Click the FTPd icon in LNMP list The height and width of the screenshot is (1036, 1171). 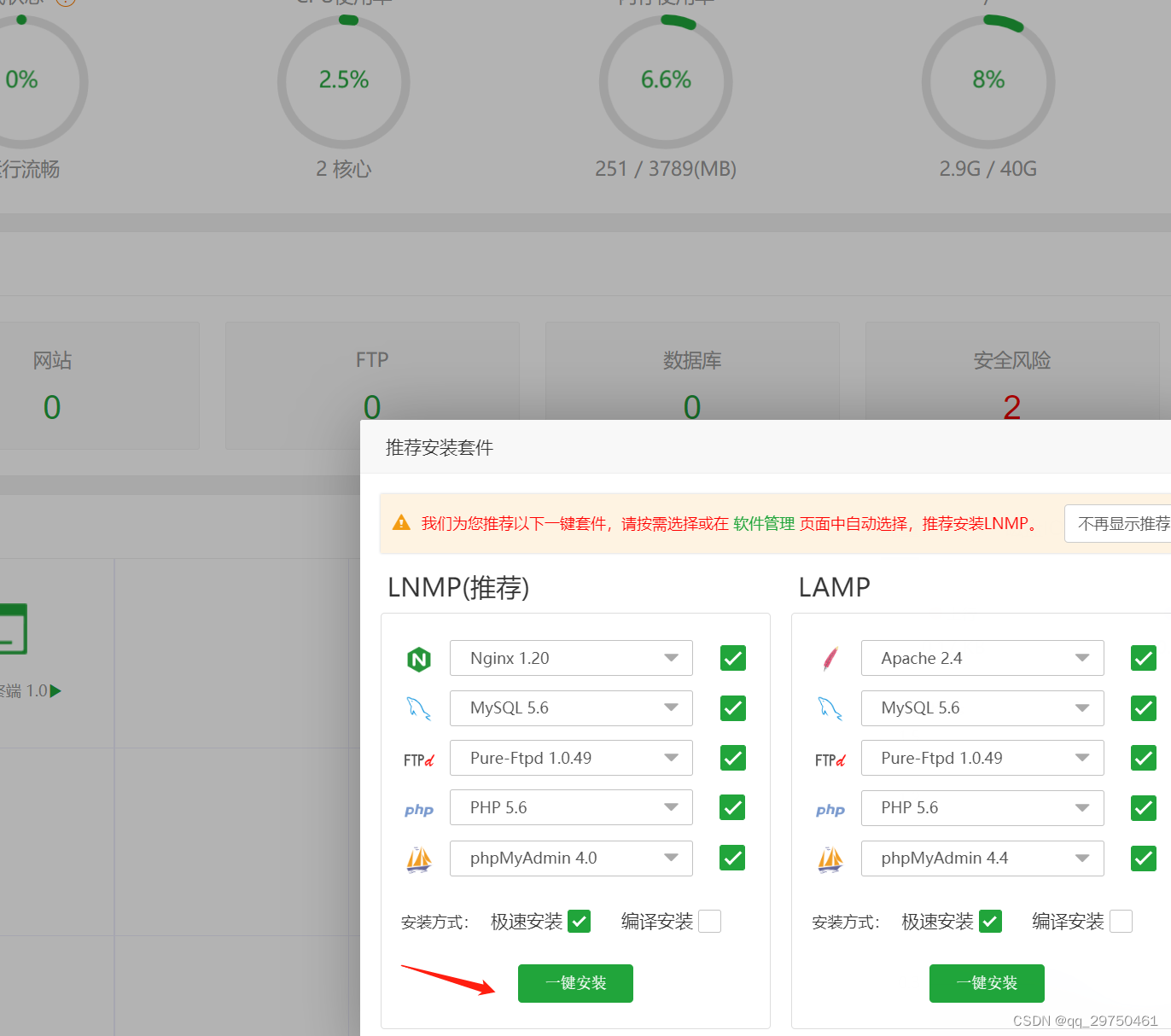tap(419, 760)
